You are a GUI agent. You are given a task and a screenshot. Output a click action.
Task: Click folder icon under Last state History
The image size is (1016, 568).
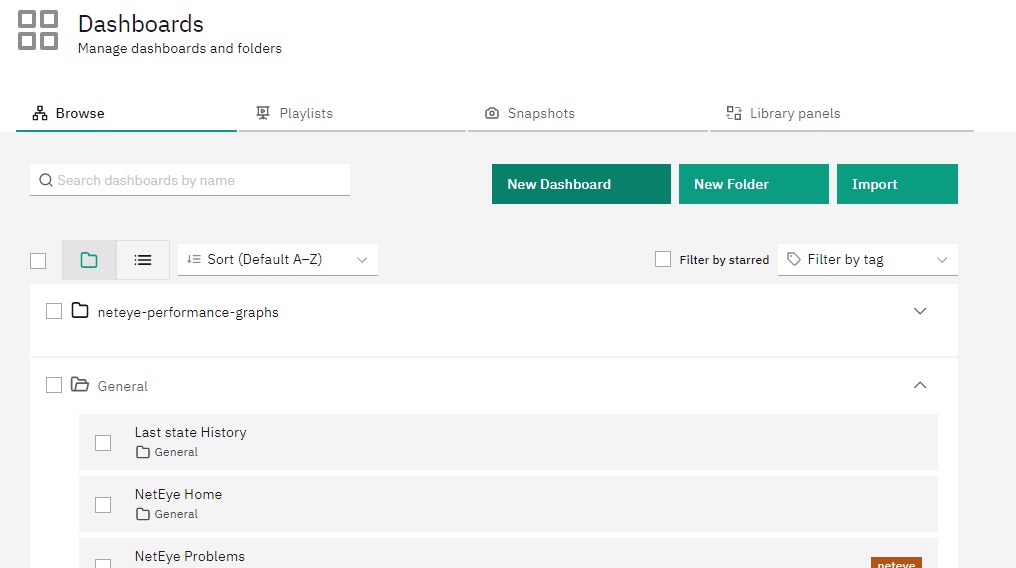point(143,452)
